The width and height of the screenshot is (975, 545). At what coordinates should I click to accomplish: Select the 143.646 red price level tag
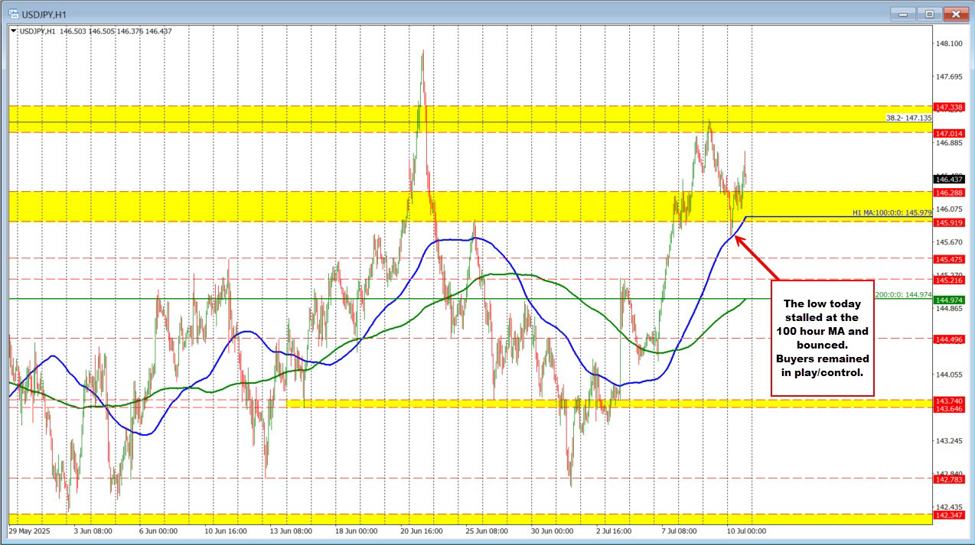point(950,408)
